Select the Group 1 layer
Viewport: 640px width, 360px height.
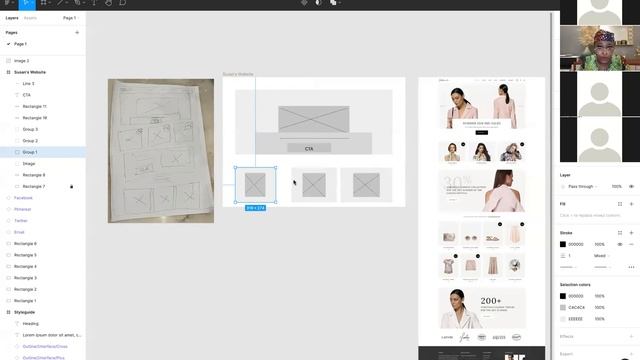(43, 152)
